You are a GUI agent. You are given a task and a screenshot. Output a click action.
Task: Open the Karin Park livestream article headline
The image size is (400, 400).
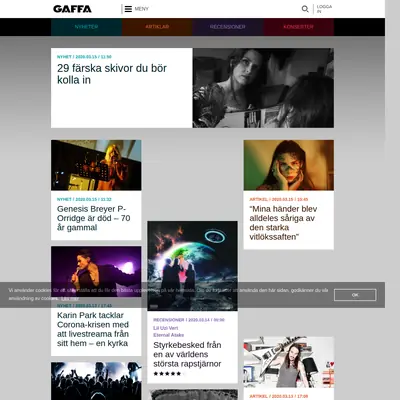pyautogui.click(x=93, y=329)
